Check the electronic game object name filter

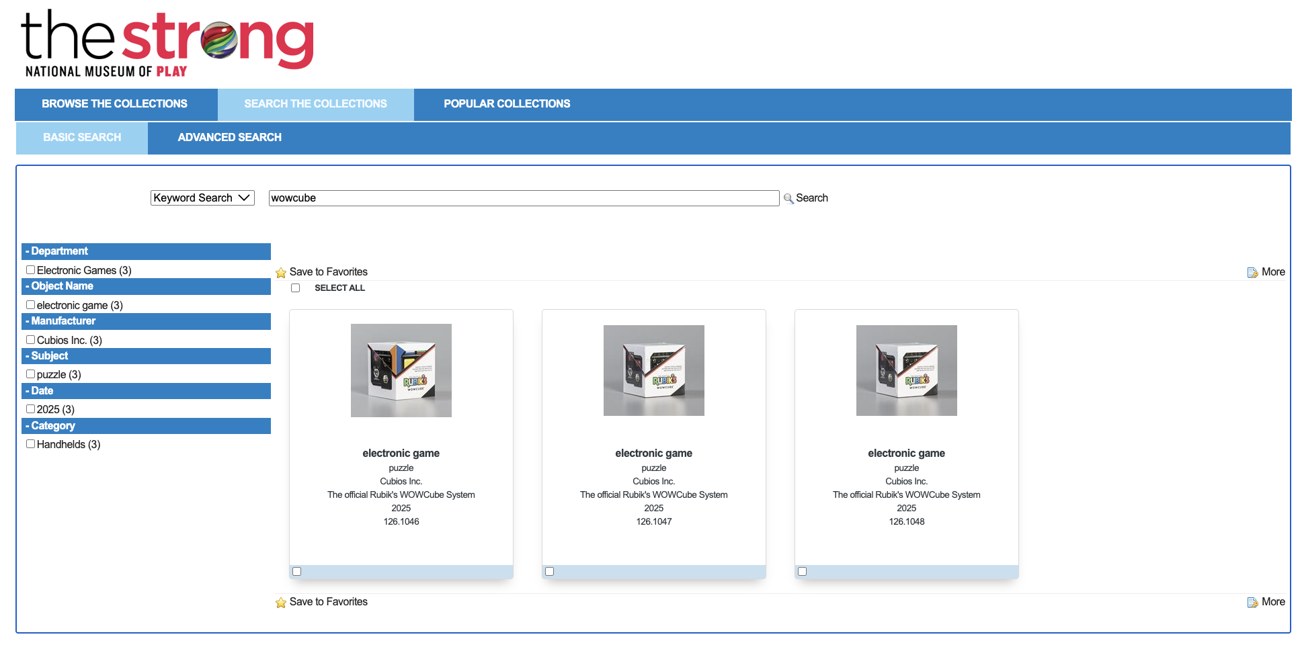click(x=30, y=305)
